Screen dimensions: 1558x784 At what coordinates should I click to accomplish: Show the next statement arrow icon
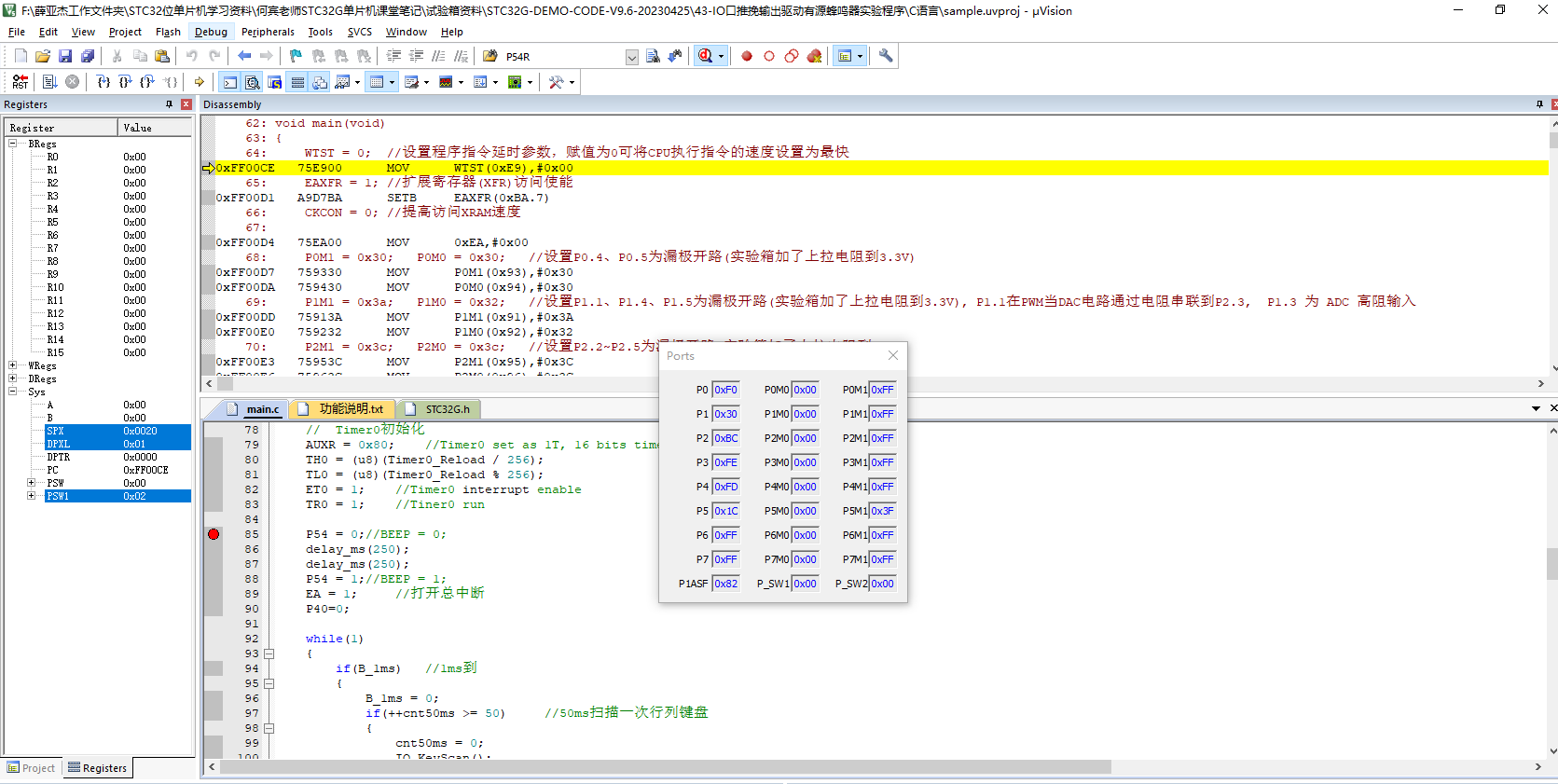click(200, 82)
